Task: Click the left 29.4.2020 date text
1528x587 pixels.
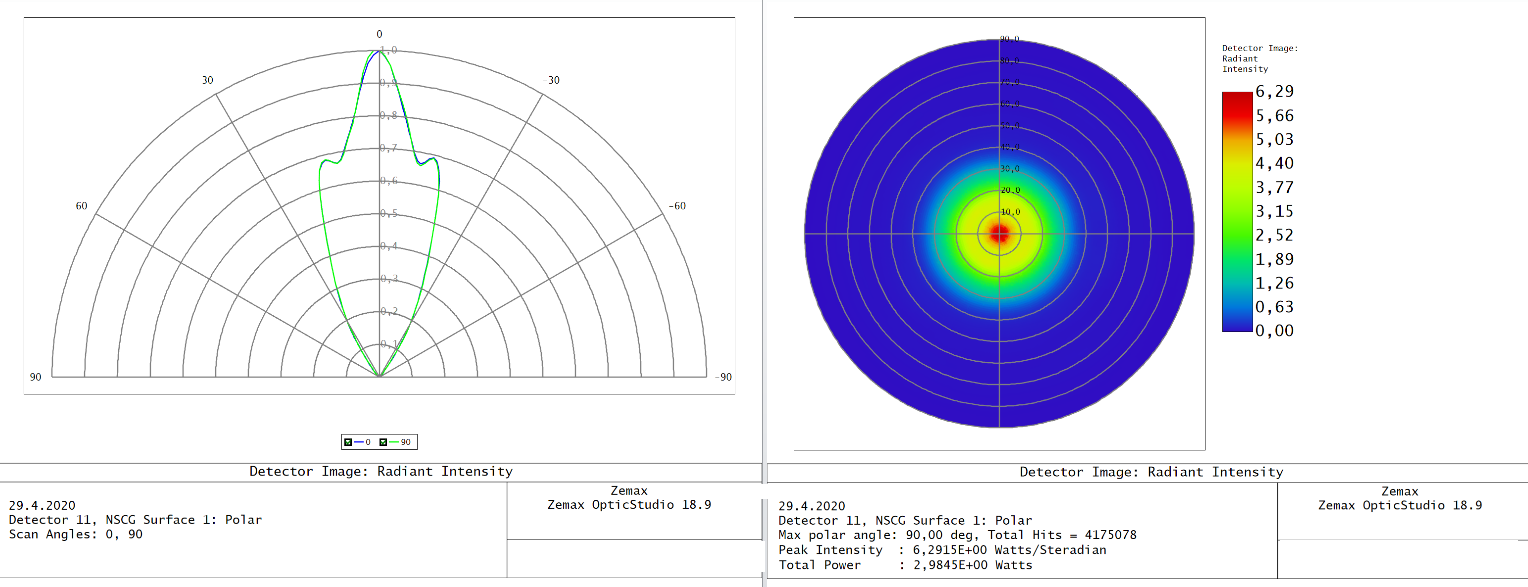Action: point(41,506)
